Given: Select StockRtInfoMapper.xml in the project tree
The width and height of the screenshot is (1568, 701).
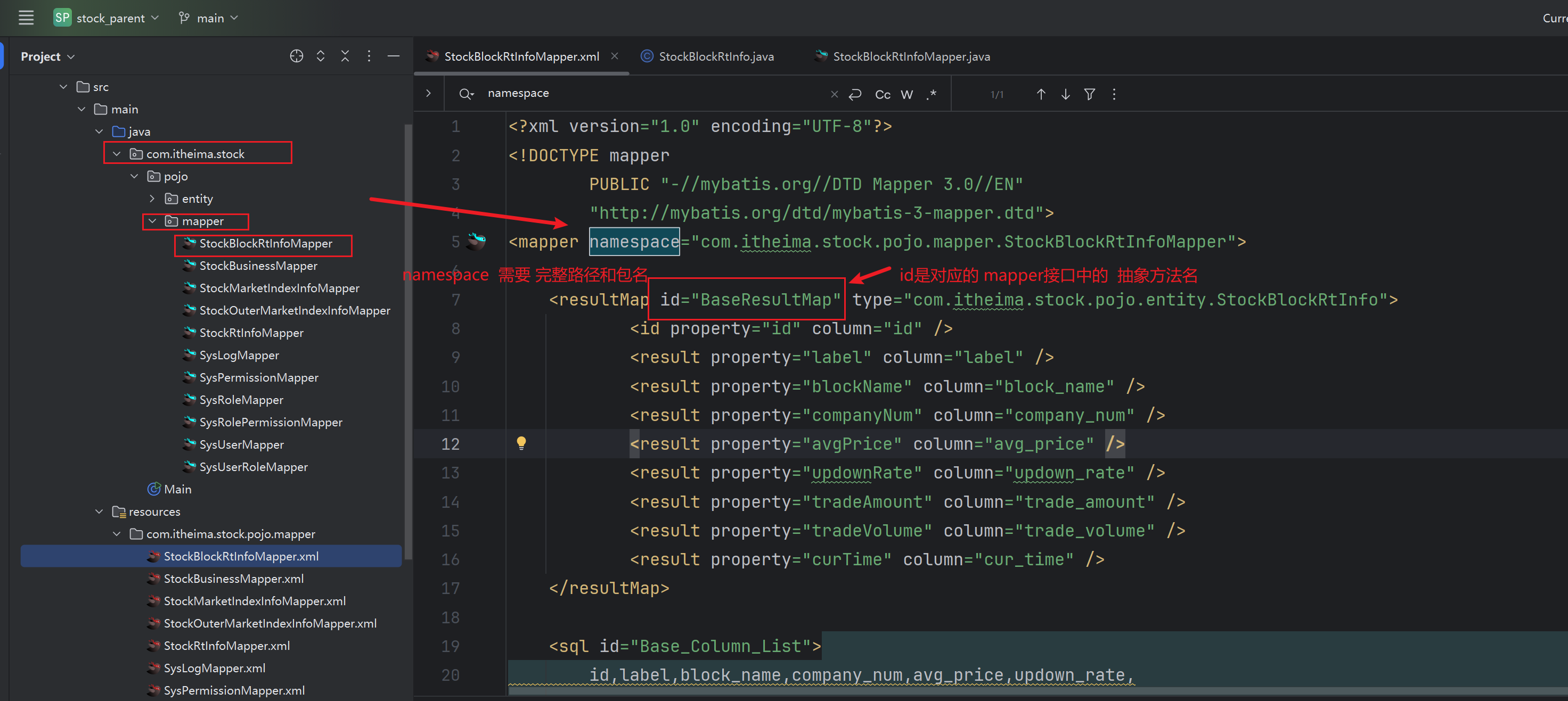Looking at the screenshot, I should click(x=226, y=646).
